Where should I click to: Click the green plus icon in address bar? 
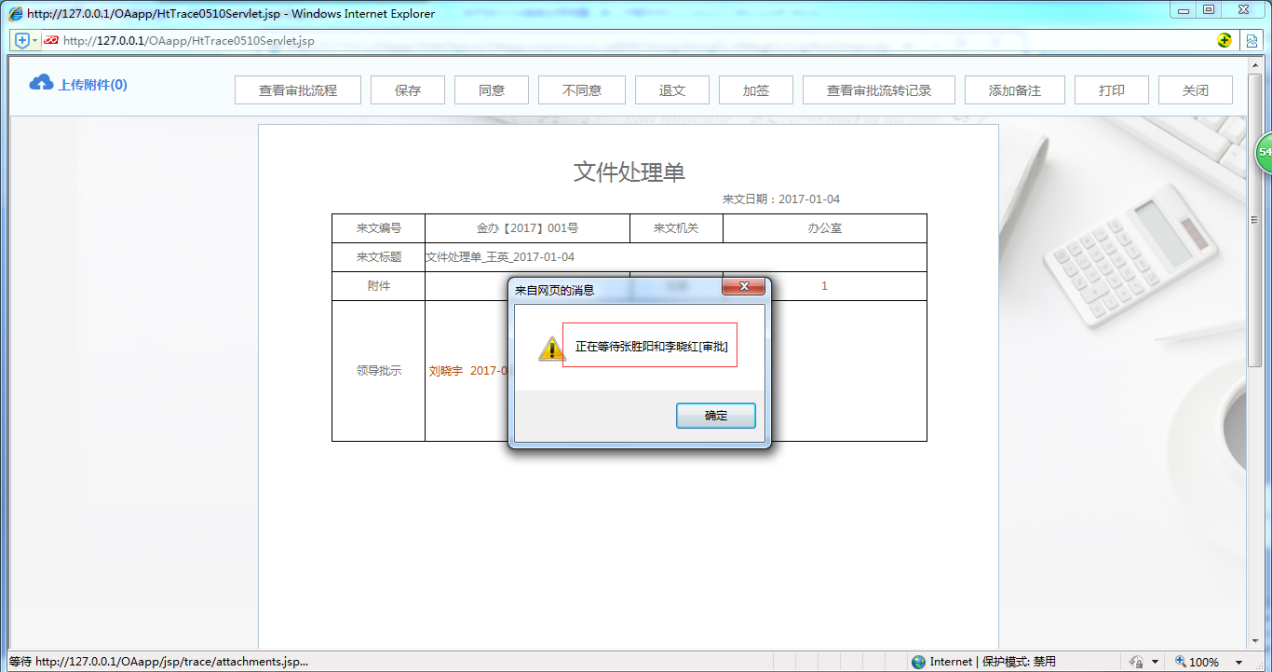(1224, 40)
